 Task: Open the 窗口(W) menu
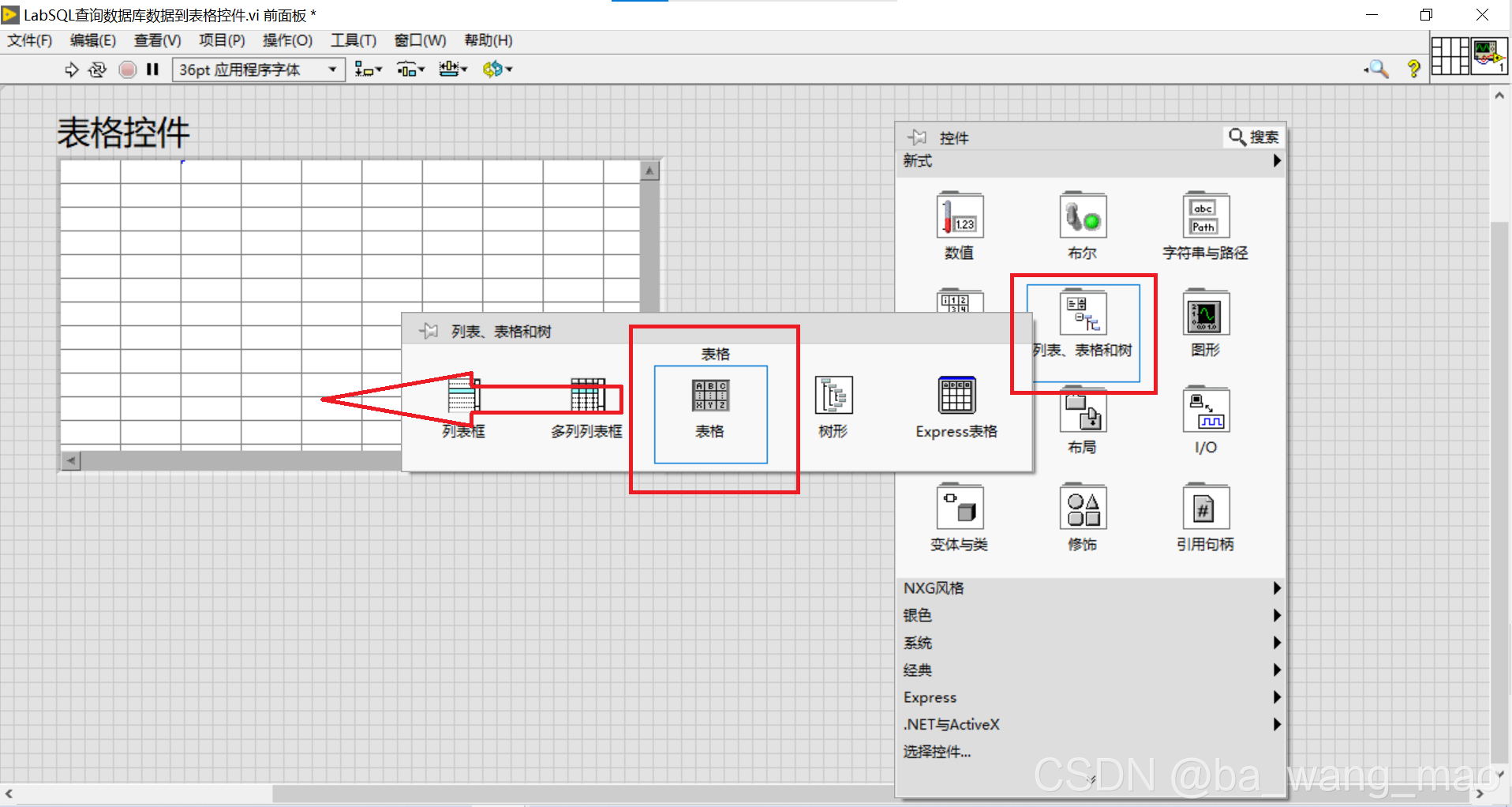pos(419,40)
